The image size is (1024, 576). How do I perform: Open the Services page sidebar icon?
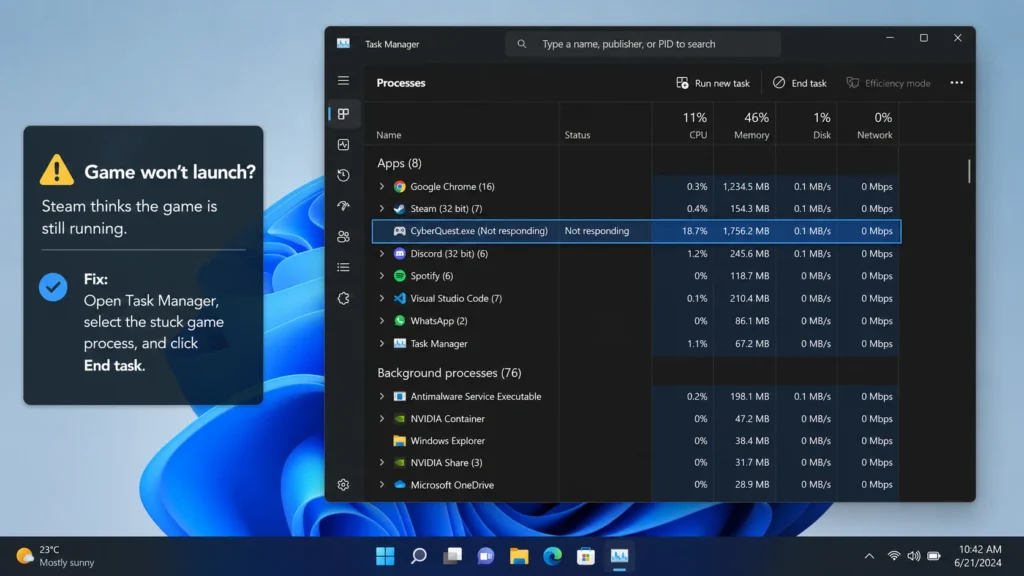(x=343, y=298)
